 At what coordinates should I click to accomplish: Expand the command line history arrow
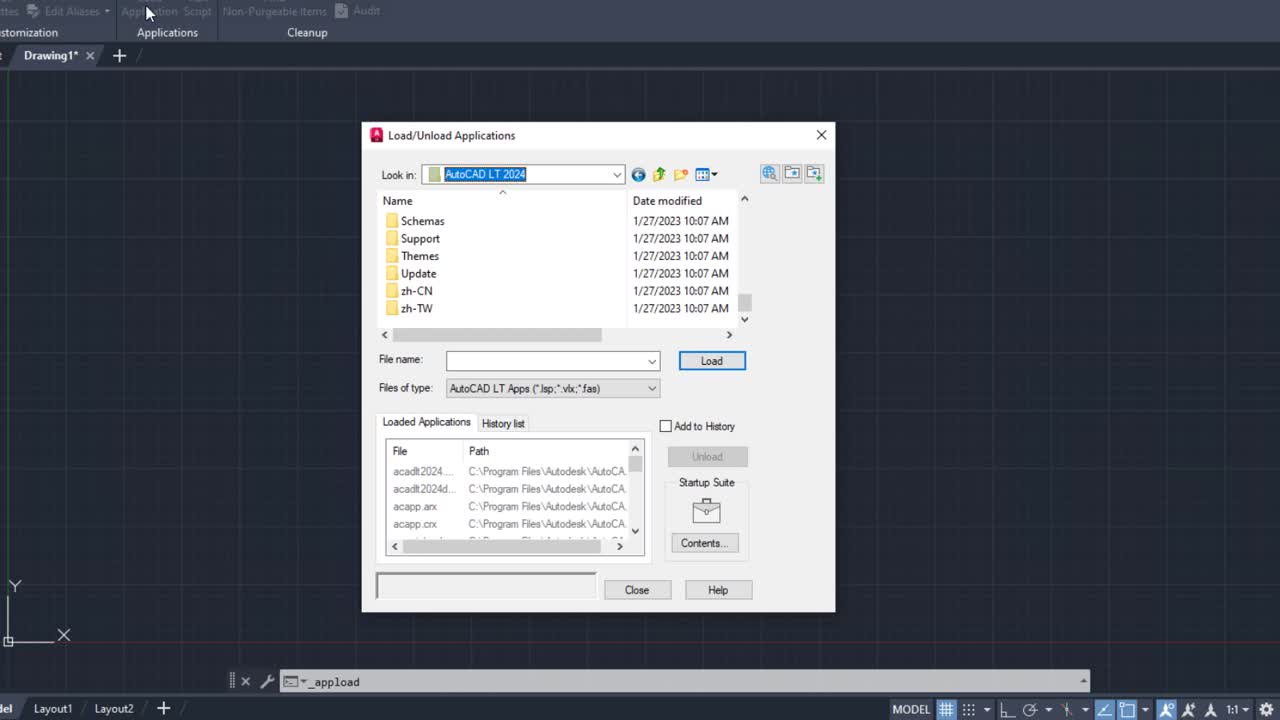tap(1083, 681)
